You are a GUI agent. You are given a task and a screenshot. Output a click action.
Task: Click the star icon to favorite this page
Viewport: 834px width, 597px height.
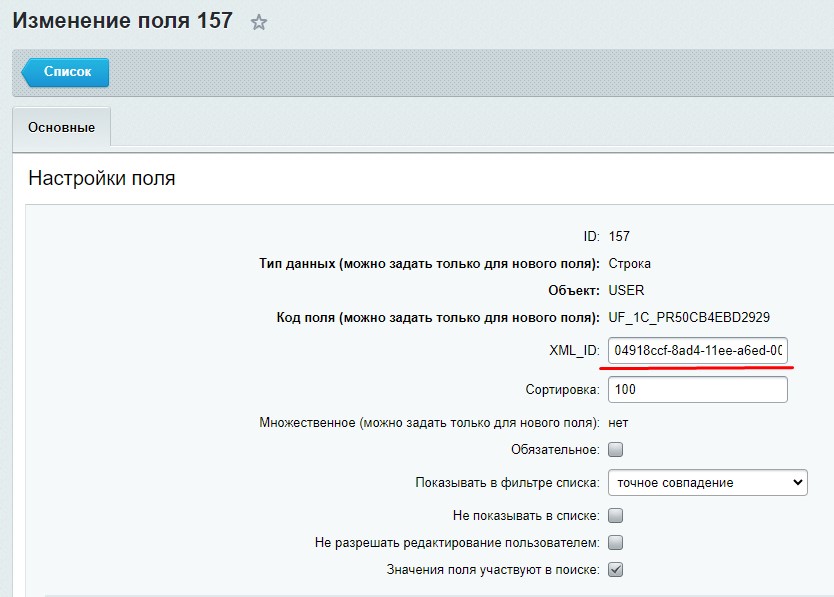pos(258,20)
